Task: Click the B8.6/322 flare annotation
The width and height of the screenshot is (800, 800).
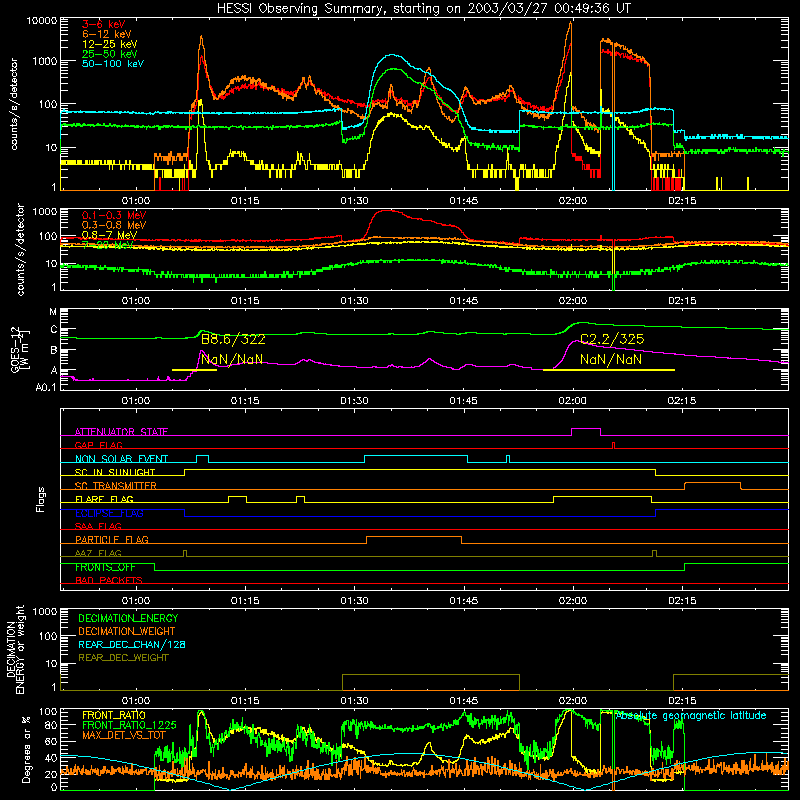Action: tap(233, 339)
